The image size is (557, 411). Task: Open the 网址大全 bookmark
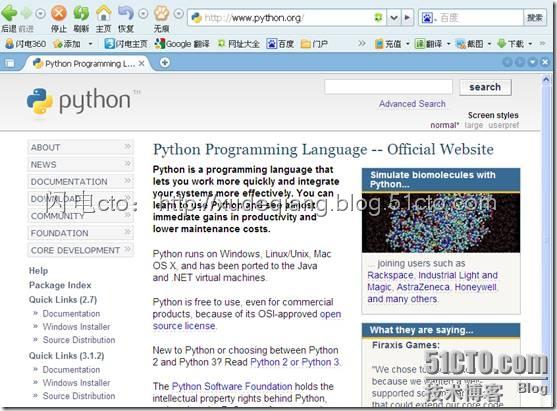239,44
